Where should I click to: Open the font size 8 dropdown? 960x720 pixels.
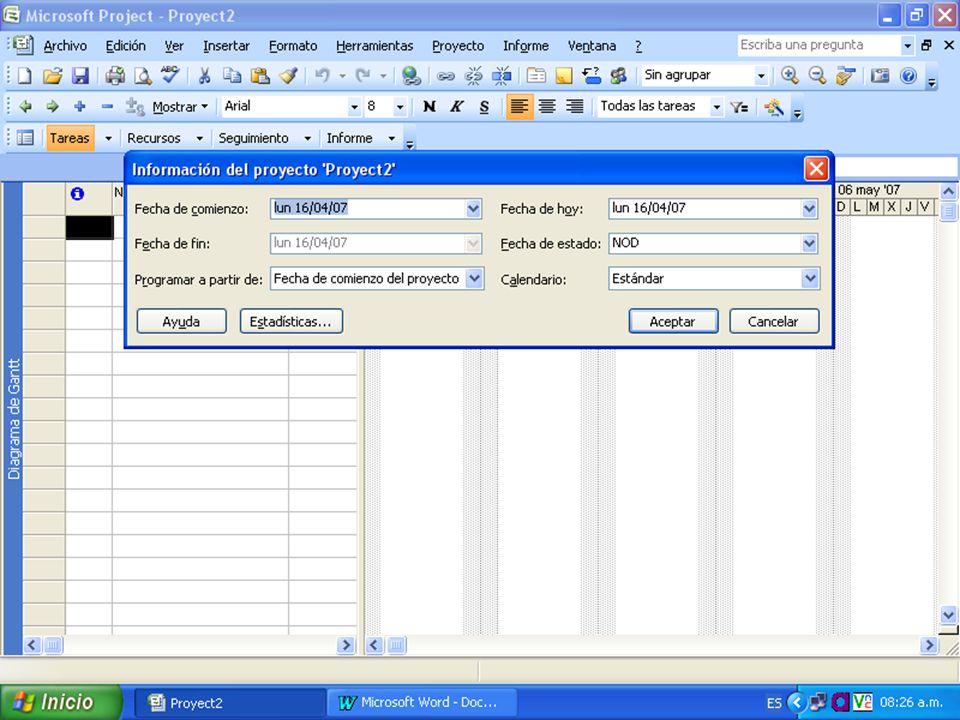[399, 107]
